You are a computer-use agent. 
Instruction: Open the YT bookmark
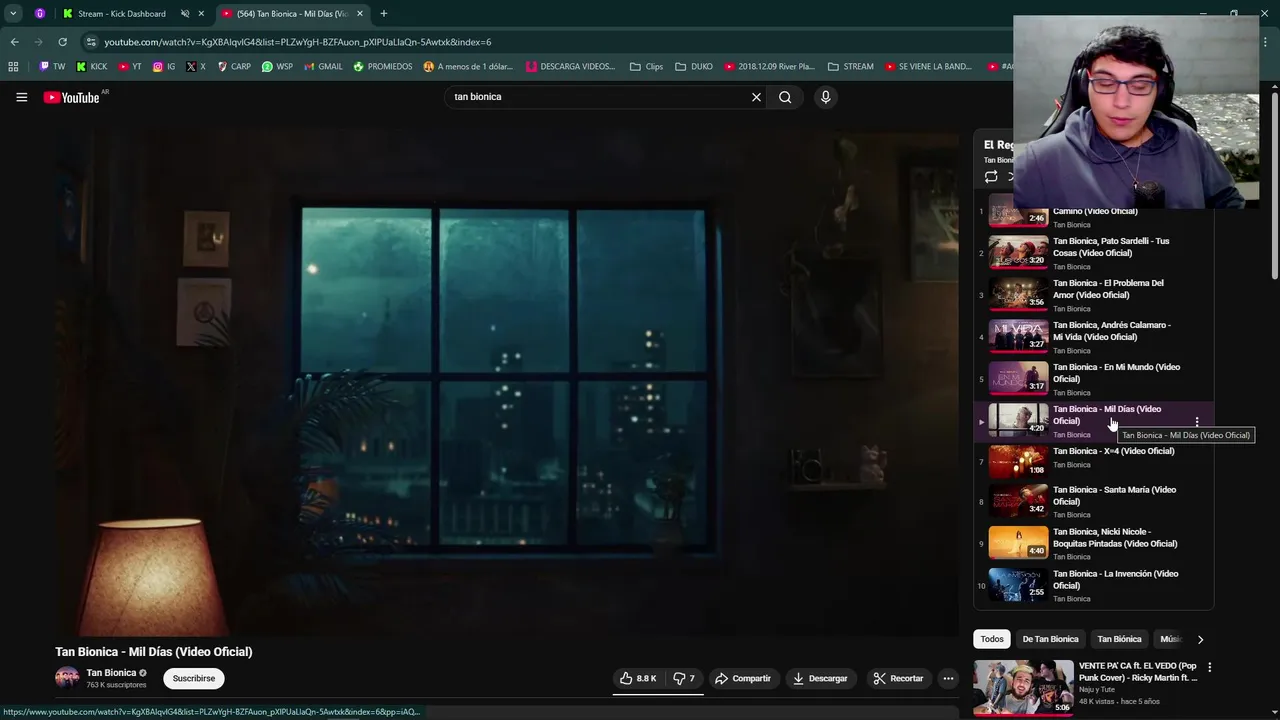[x=130, y=67]
